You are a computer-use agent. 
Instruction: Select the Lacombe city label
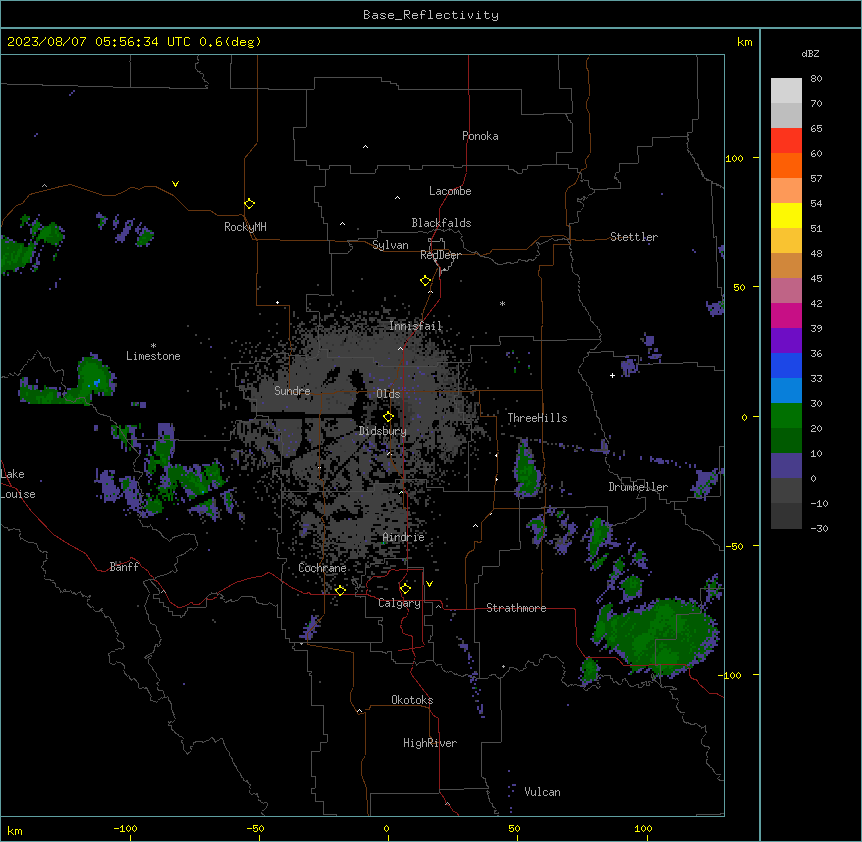[x=450, y=191]
